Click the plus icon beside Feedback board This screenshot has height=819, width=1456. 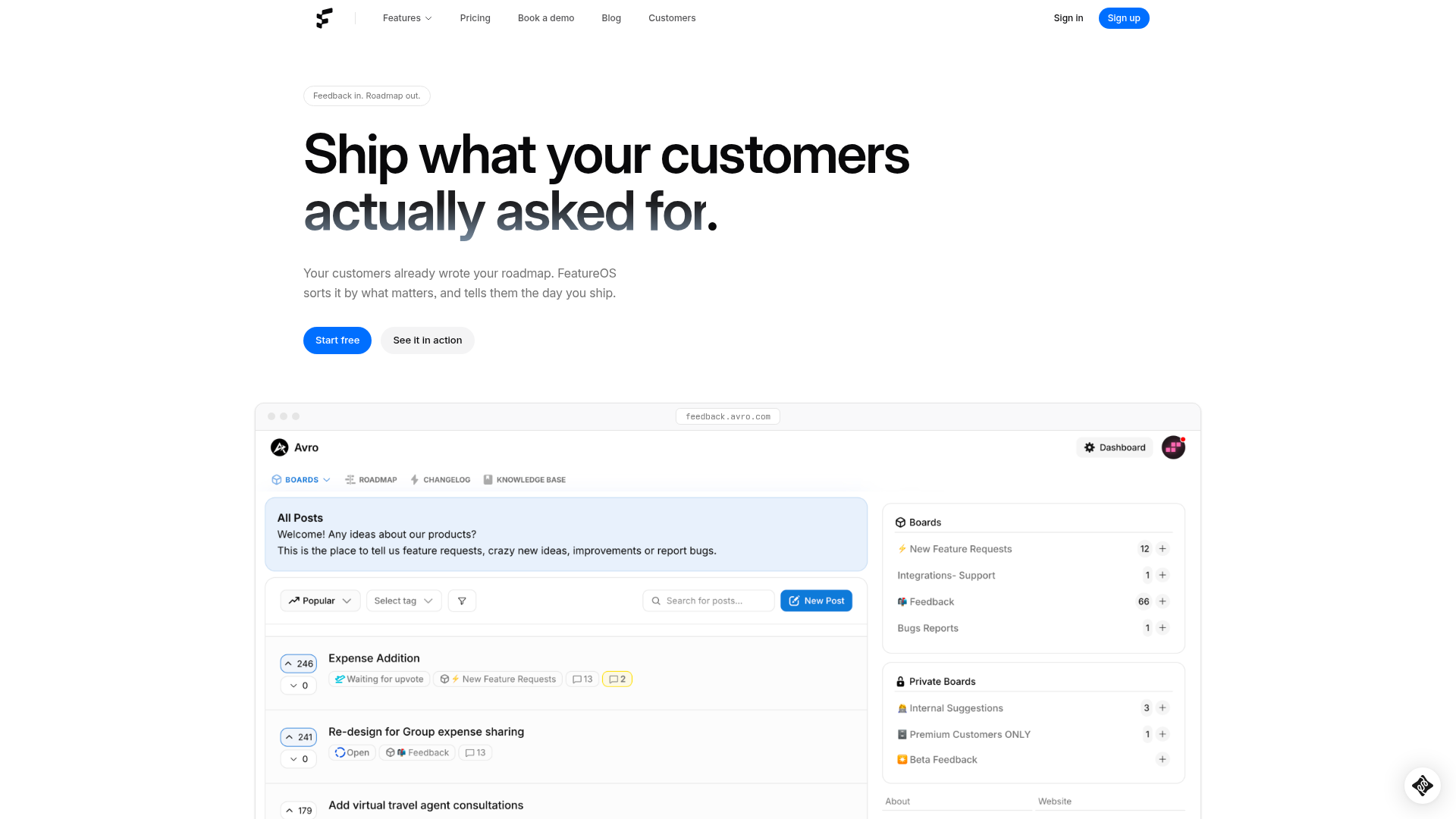1163,601
